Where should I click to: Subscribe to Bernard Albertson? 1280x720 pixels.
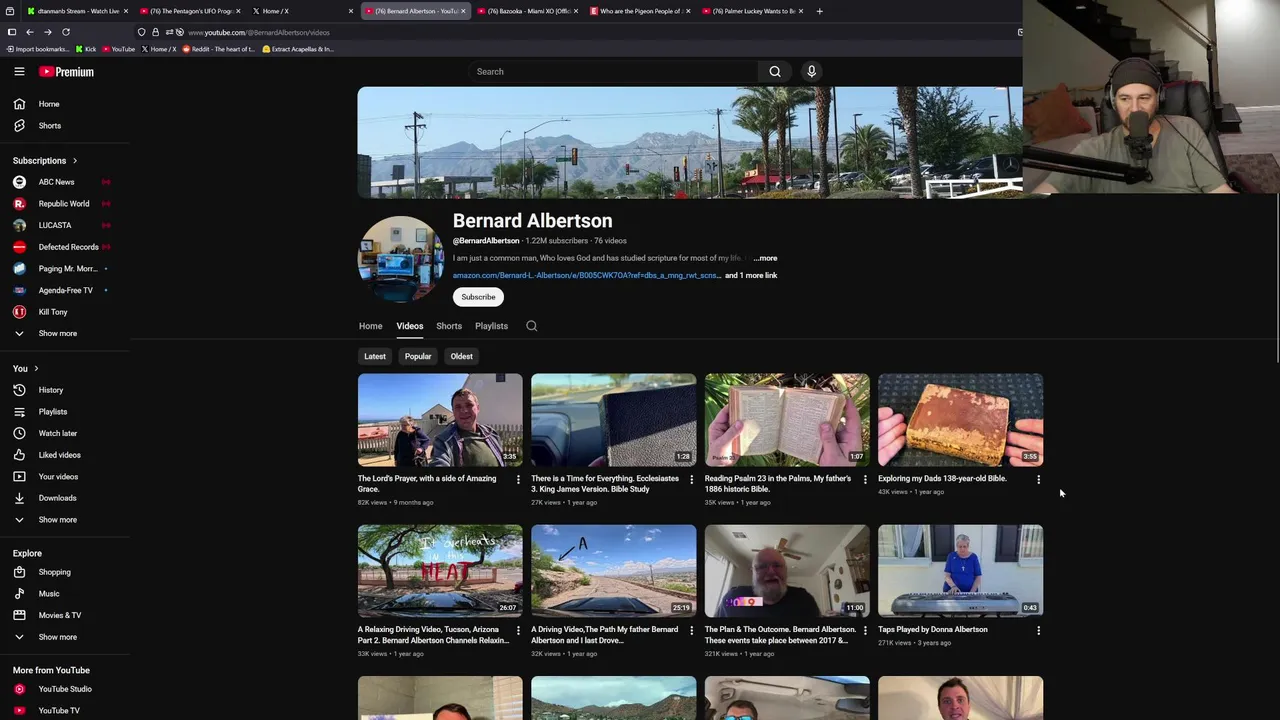478,297
